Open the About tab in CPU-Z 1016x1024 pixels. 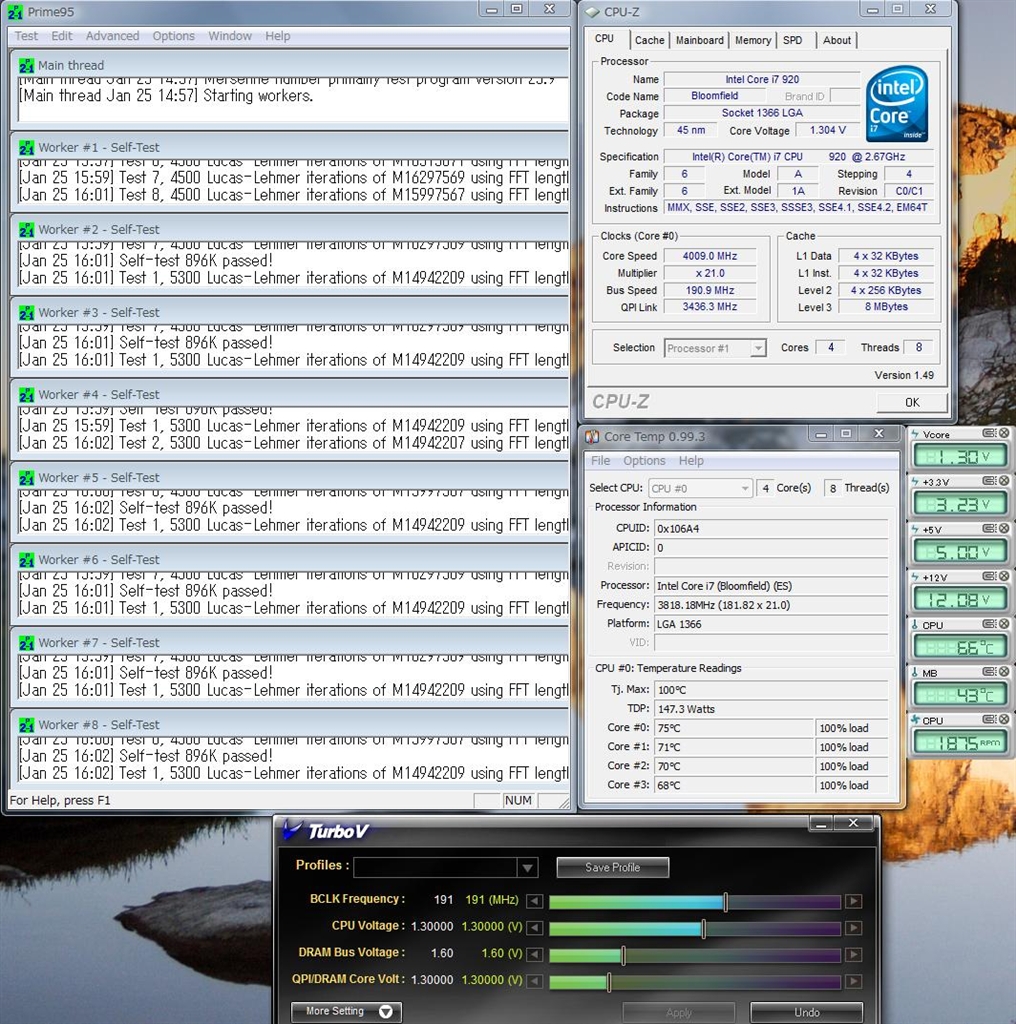pos(836,40)
